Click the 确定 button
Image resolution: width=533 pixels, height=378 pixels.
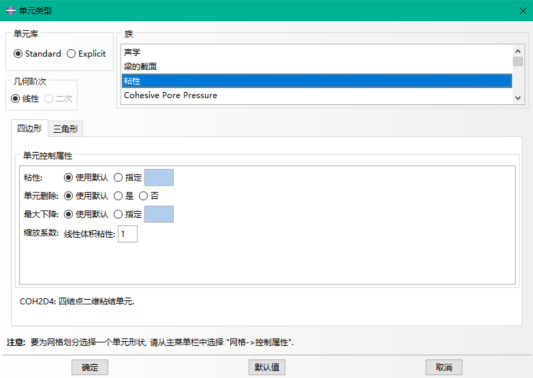[90, 367]
